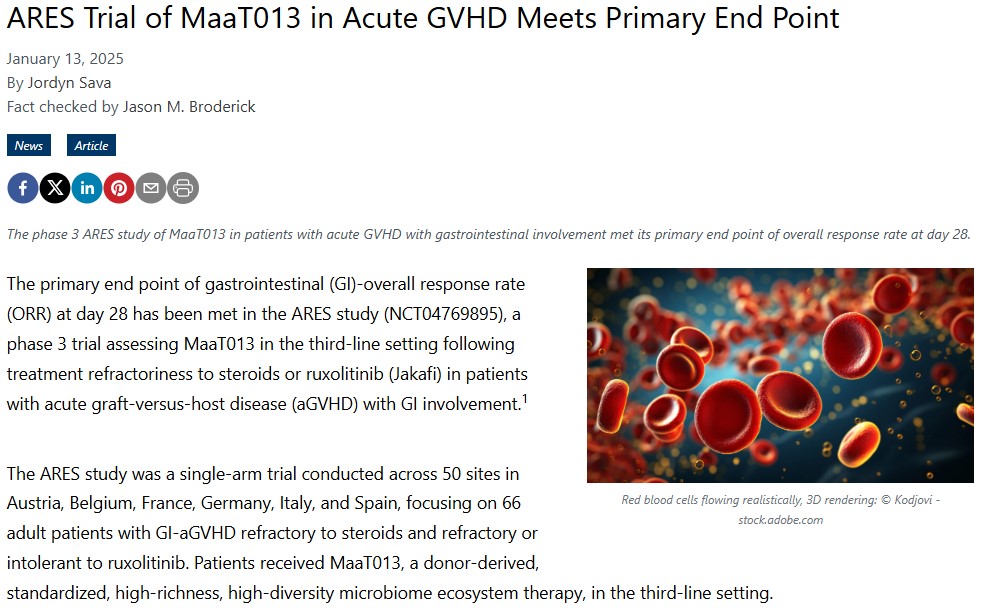Screen dimensions: 991x612
Task: Click the ARES Trial article headline
Action: pyautogui.click(x=423, y=18)
